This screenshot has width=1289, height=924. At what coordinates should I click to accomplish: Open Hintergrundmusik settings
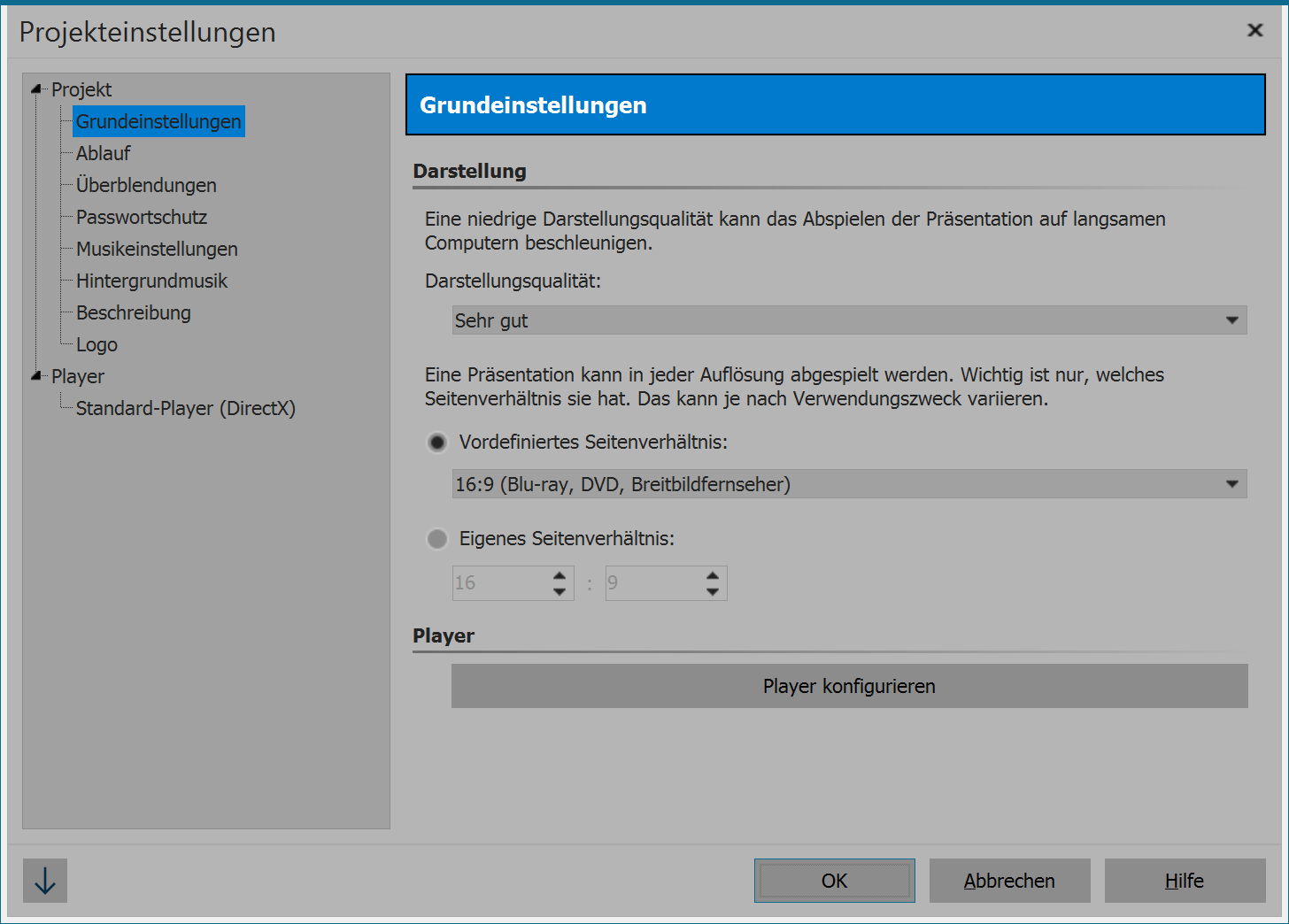click(151, 281)
